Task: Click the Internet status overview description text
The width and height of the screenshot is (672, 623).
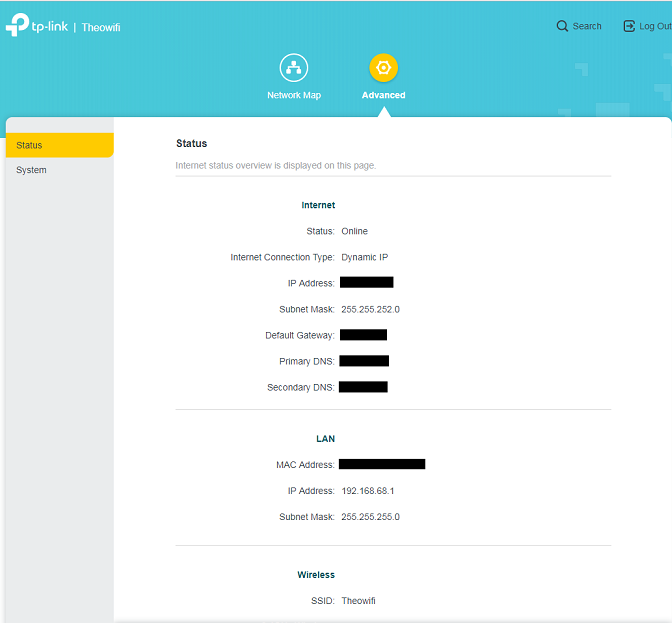Action: 276,166
